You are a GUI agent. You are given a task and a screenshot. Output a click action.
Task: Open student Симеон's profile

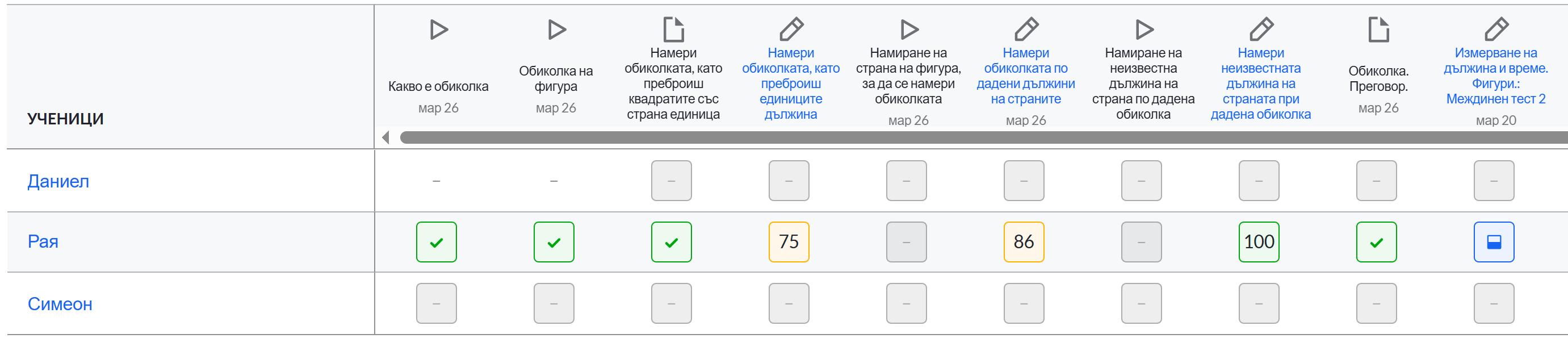click(x=60, y=303)
